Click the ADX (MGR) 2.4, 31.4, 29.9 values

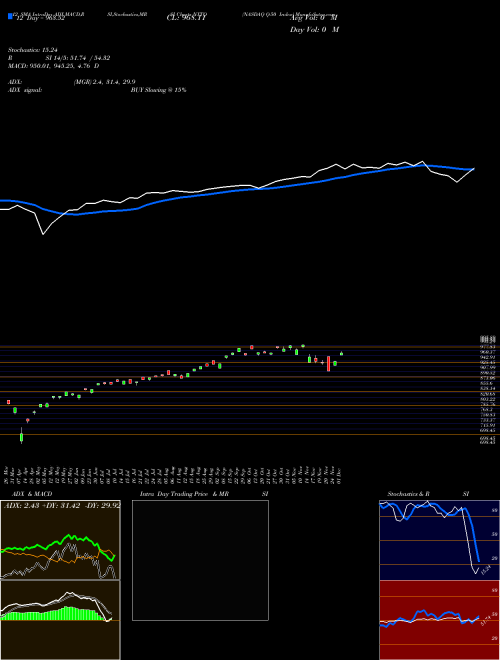tap(104, 82)
